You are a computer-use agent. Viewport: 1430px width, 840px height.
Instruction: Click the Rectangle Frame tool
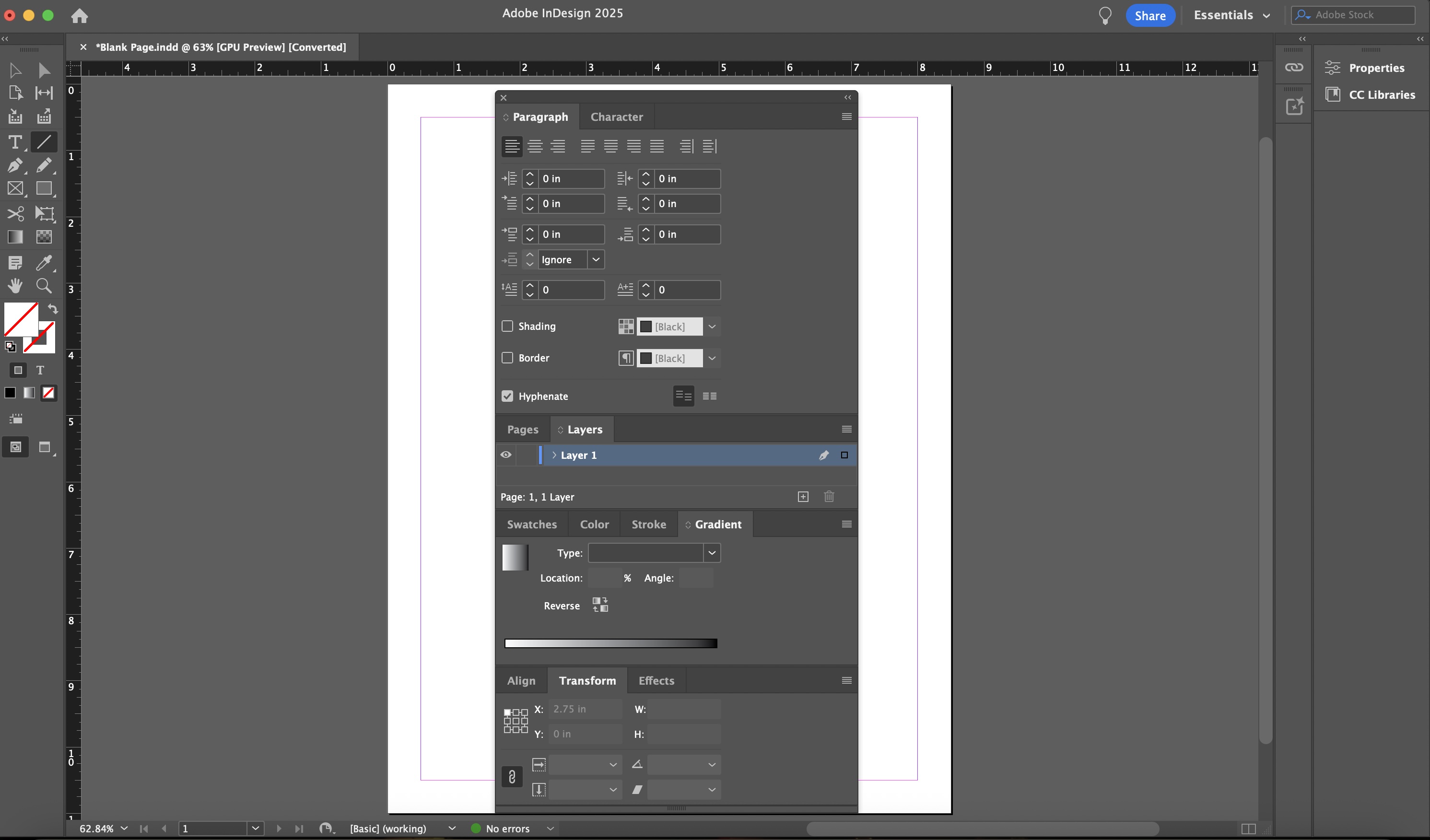pos(15,188)
